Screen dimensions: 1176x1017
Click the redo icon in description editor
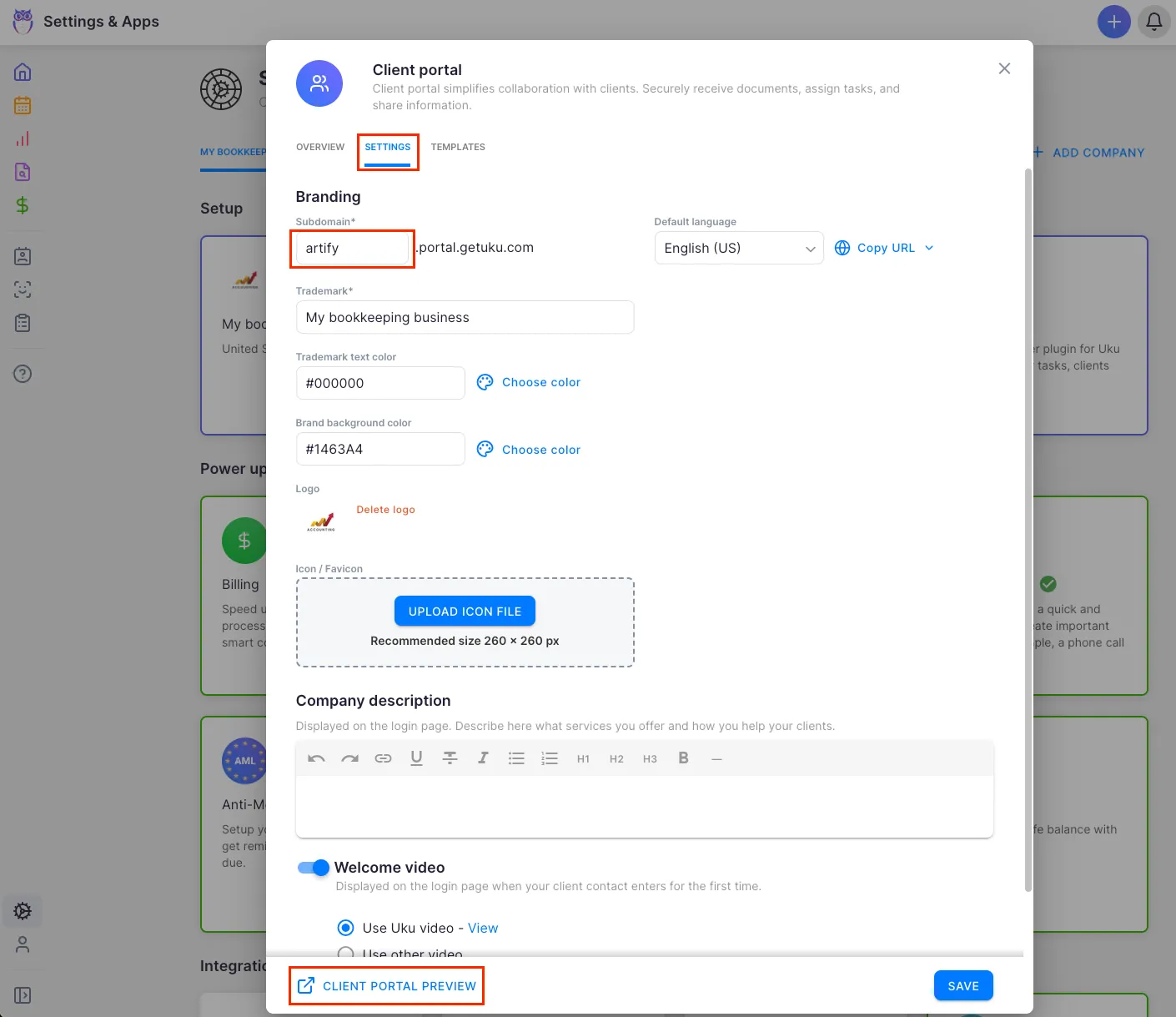[349, 758]
